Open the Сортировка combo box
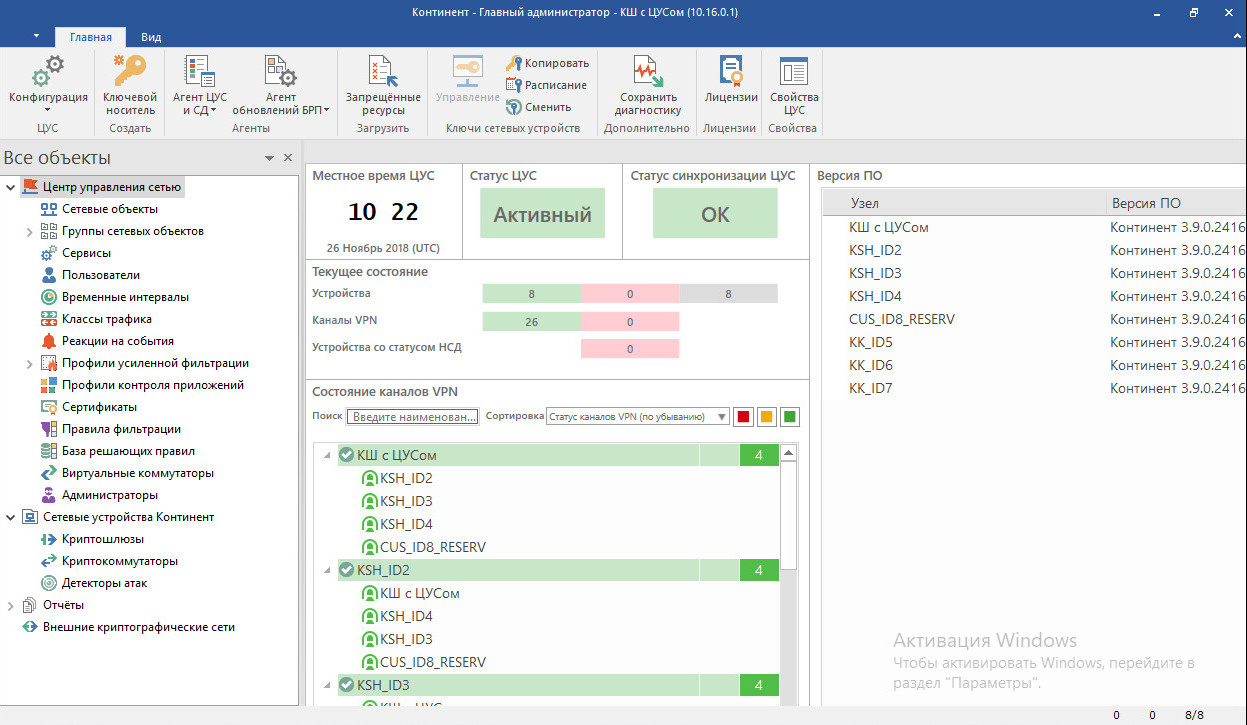Viewport: 1247px width, 725px height. click(x=638, y=417)
